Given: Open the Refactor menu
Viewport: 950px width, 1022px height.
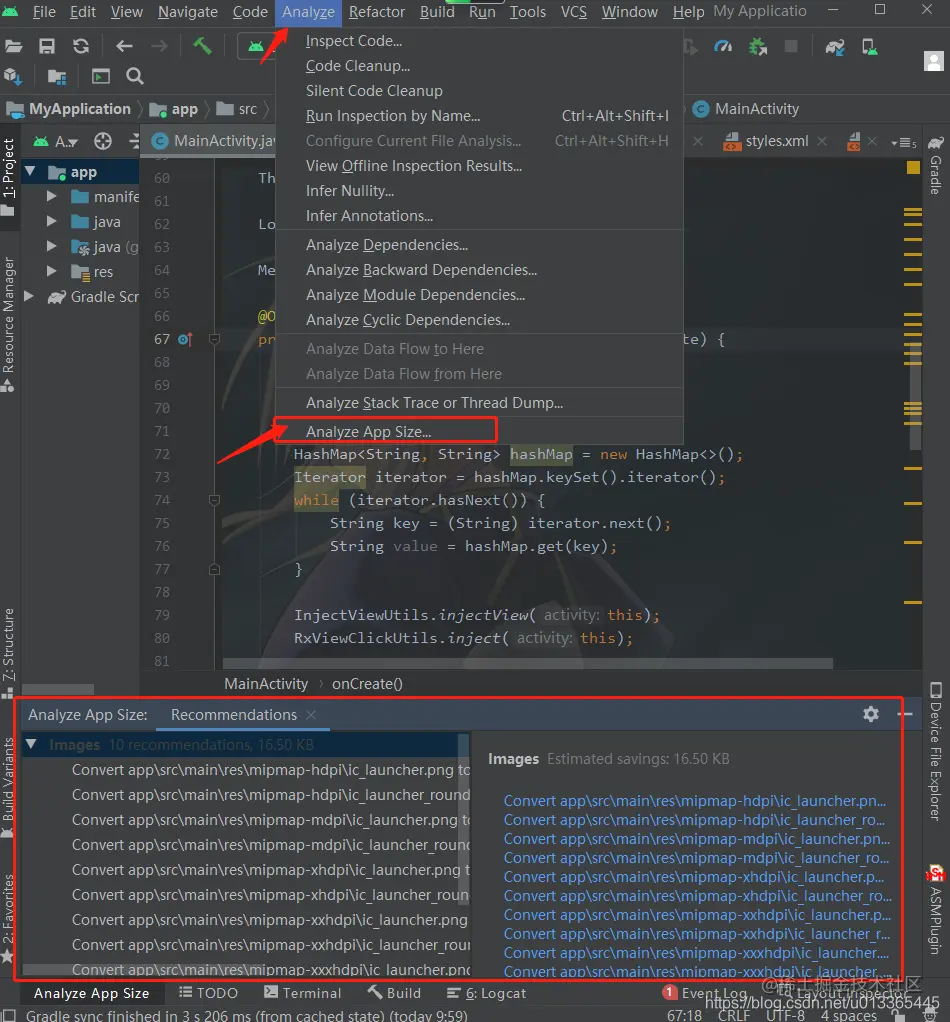Looking at the screenshot, I should coord(377,12).
